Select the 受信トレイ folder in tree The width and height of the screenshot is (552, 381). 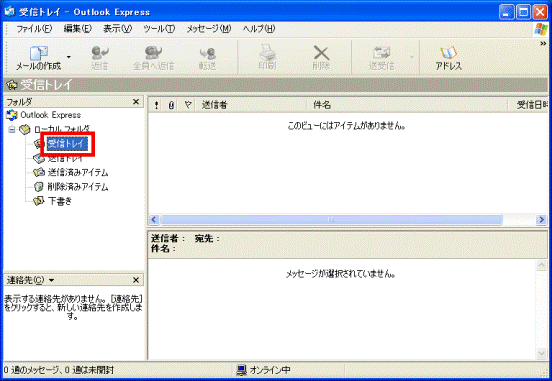coord(66,144)
